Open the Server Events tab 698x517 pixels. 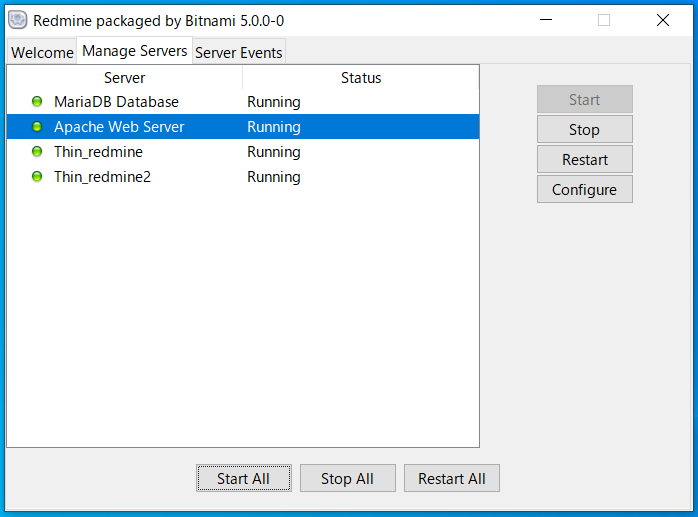[x=238, y=53]
